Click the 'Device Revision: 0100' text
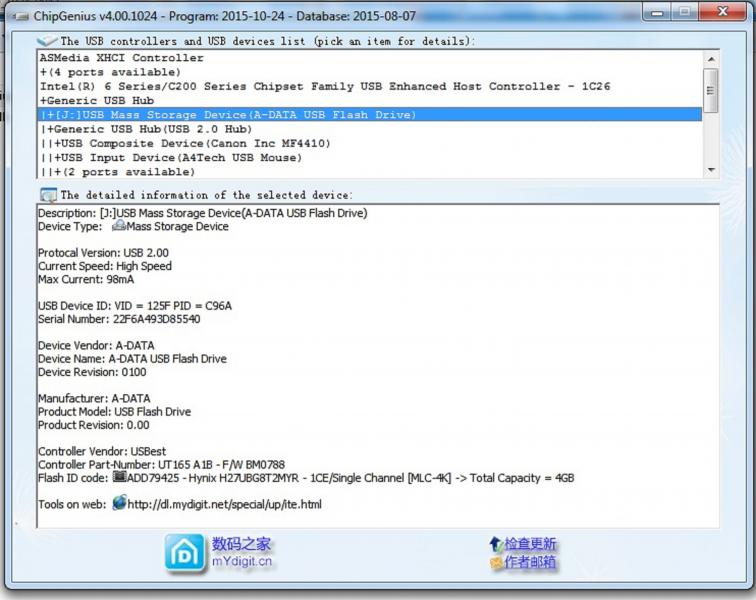756x600 pixels. click(x=92, y=372)
